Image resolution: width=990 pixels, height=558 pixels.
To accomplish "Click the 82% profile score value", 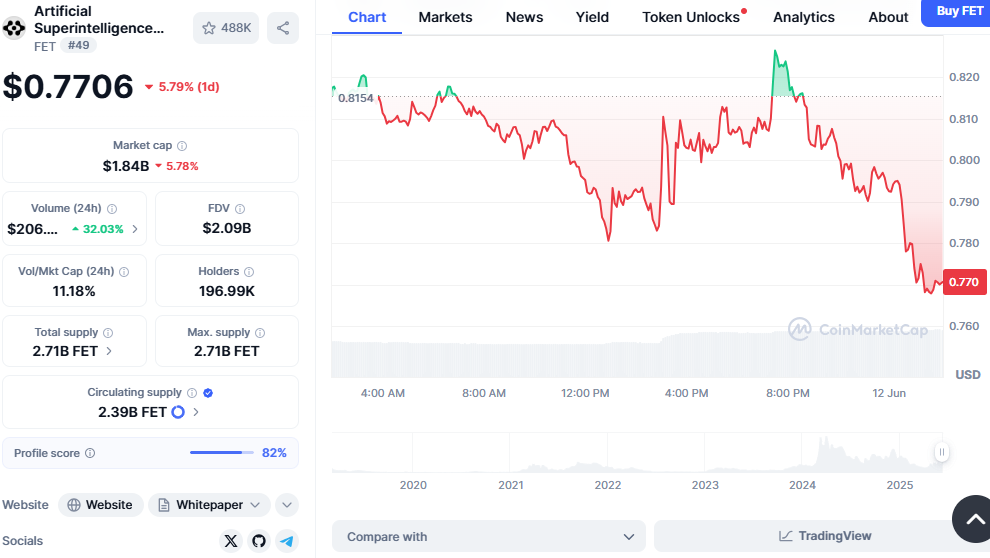I will tap(274, 453).
